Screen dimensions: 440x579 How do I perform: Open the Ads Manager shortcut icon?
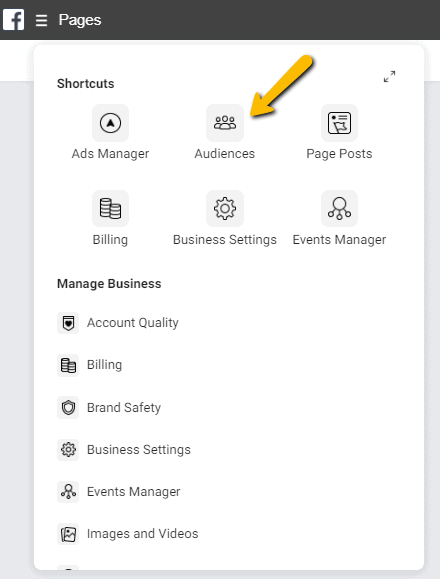pos(110,123)
